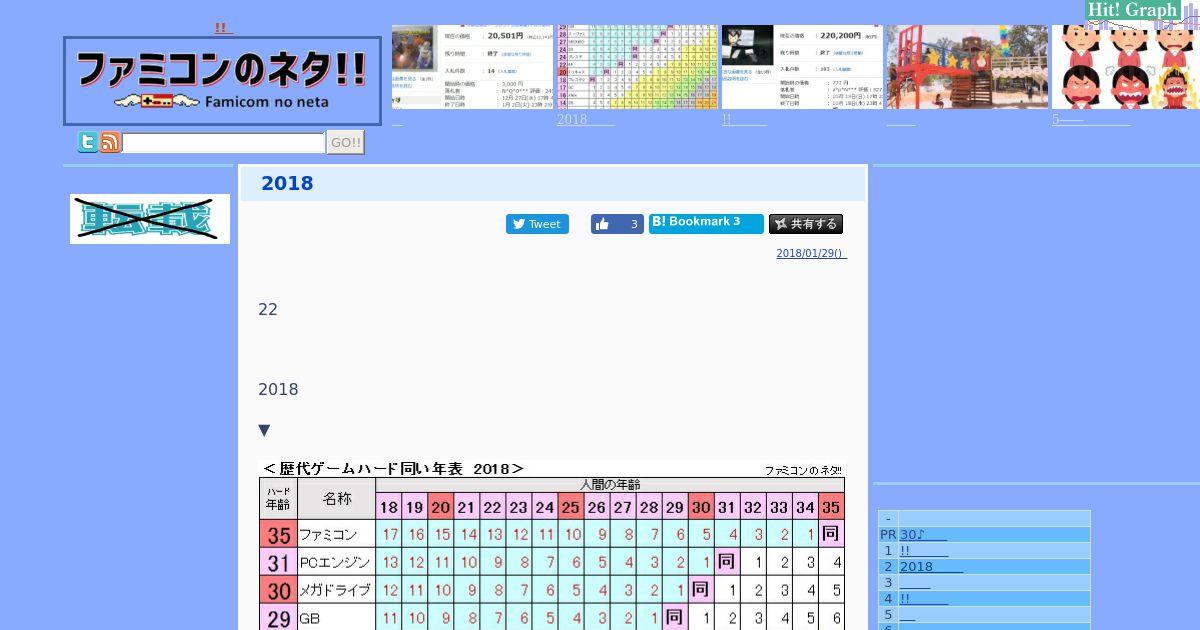Click the dark 共有する share button
1200x630 pixels.
(x=806, y=224)
